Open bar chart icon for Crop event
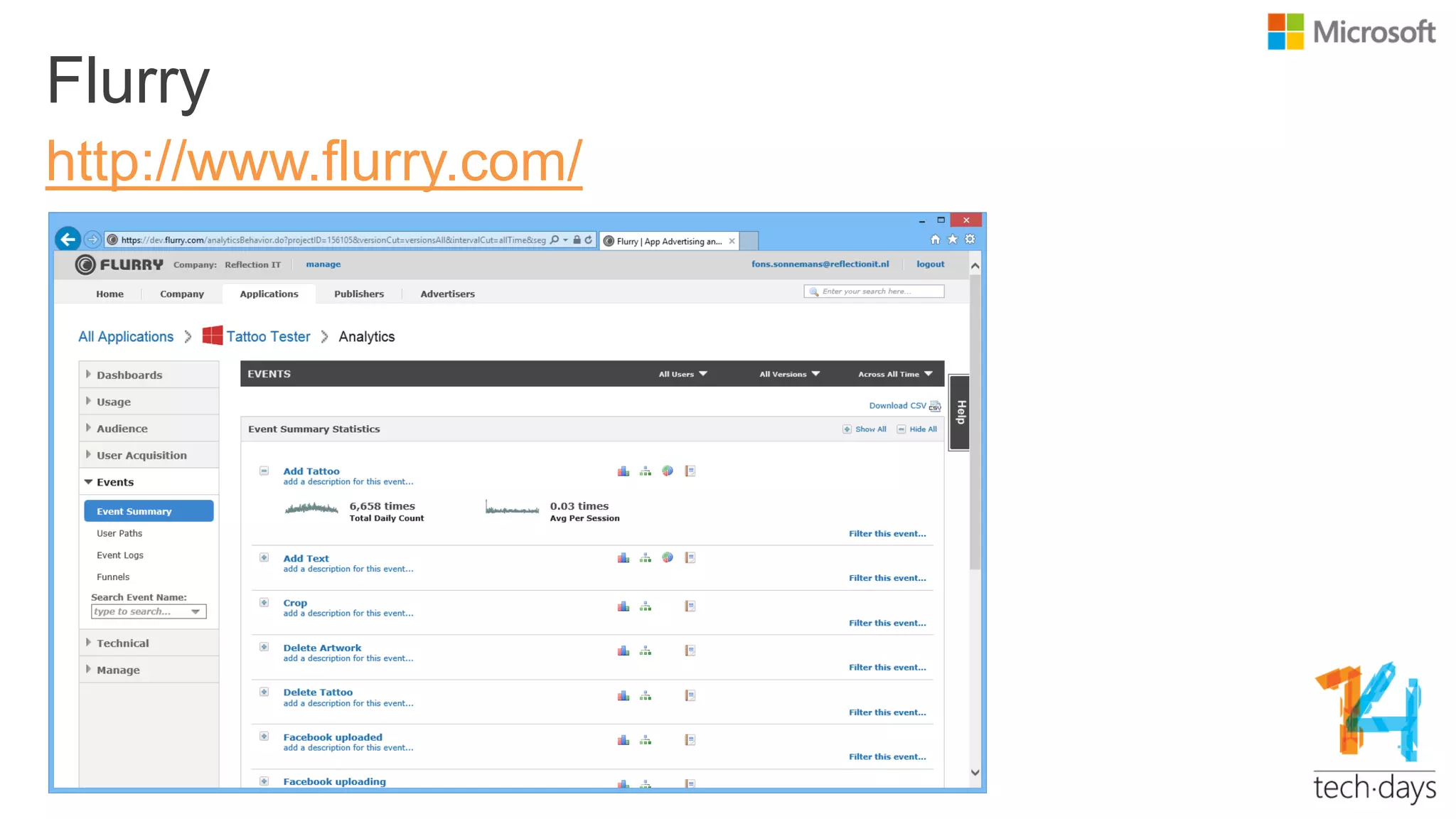 tap(623, 606)
